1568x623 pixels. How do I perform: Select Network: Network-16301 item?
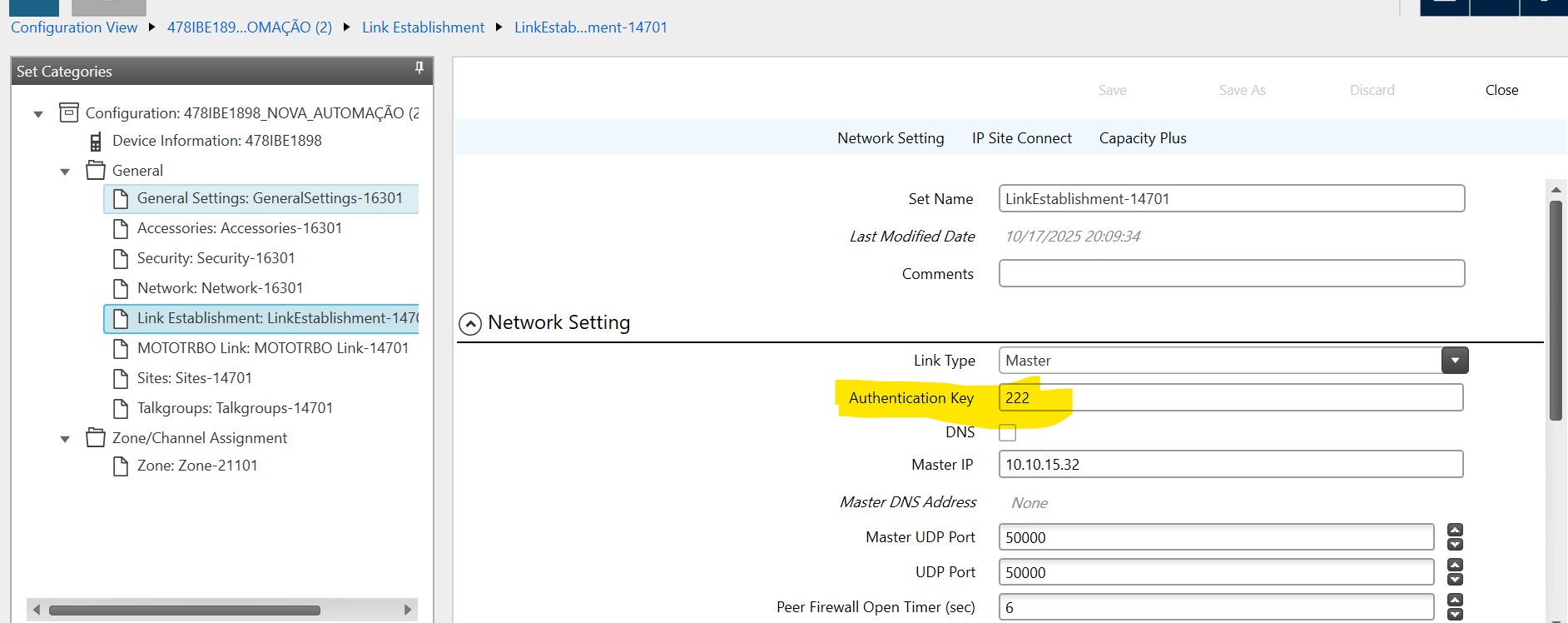tap(220, 288)
